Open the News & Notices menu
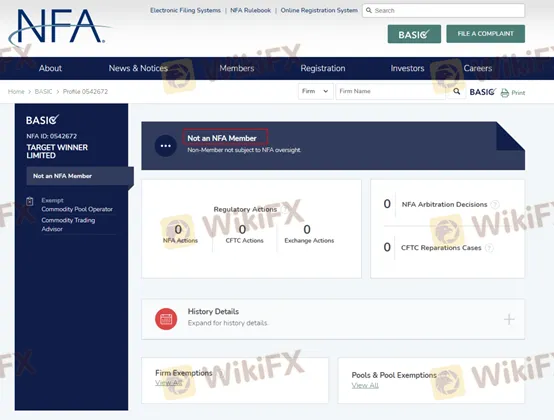 point(138,68)
